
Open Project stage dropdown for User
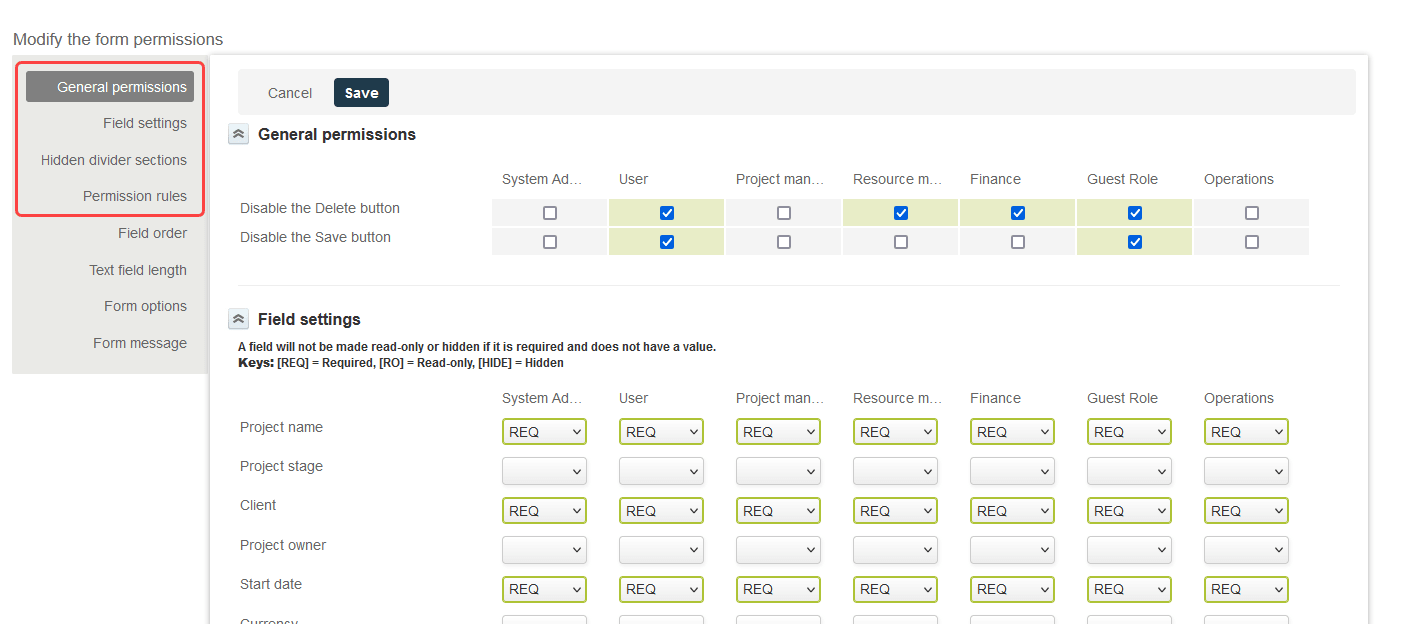(x=661, y=471)
